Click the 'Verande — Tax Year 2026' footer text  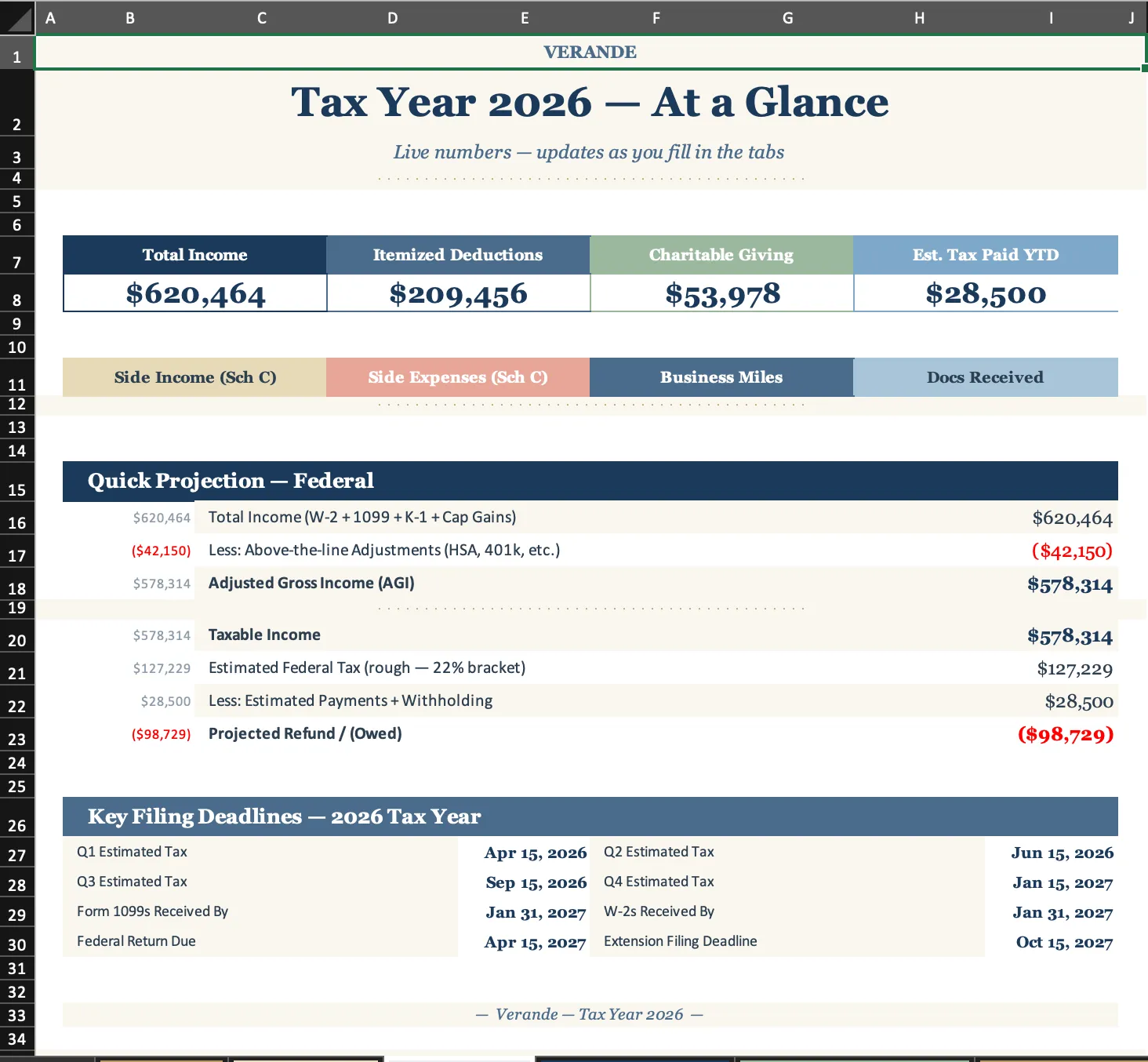coord(590,1014)
